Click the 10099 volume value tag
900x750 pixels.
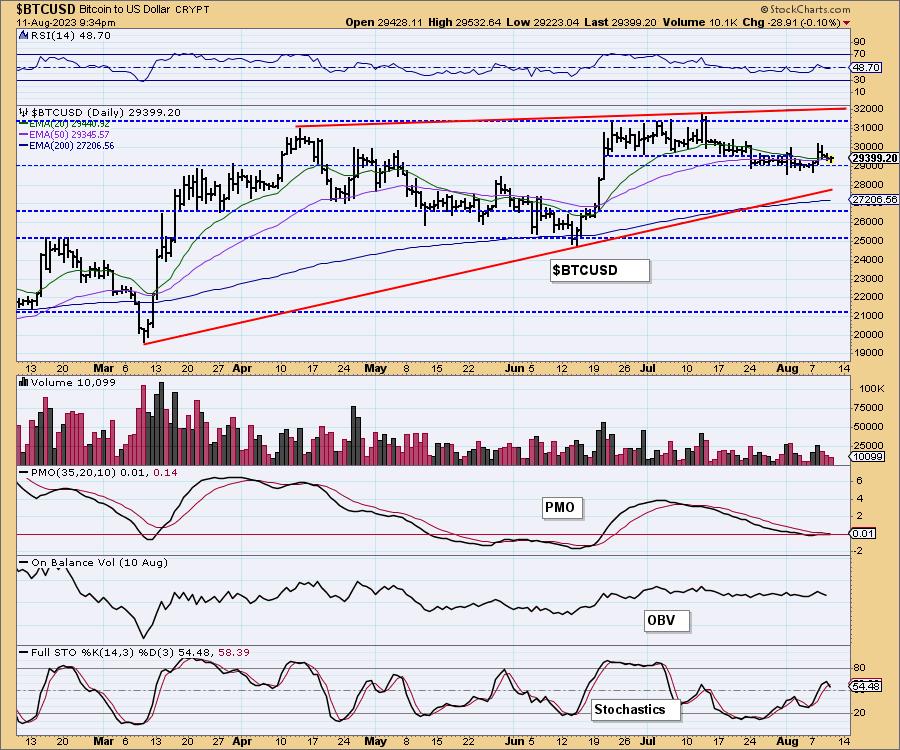[x=868, y=457]
